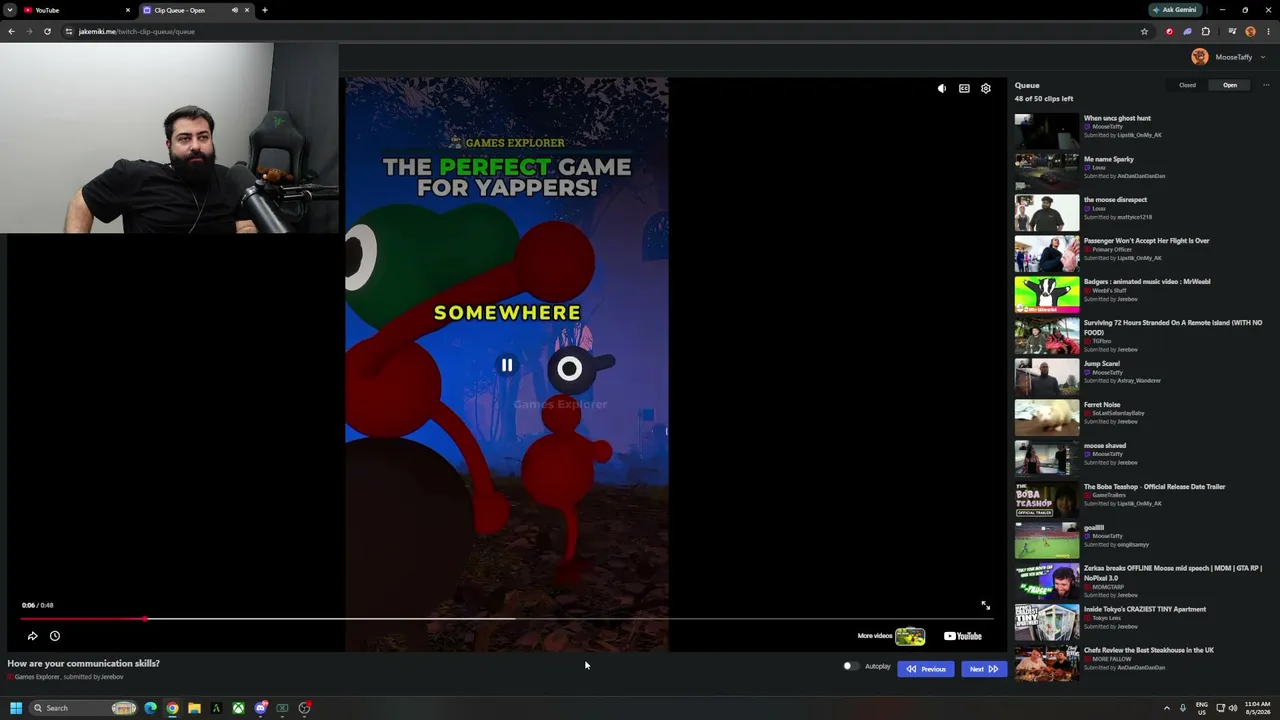Mute the Clip Queue tab audio icon
This screenshot has height=720, width=1280.
click(x=235, y=10)
